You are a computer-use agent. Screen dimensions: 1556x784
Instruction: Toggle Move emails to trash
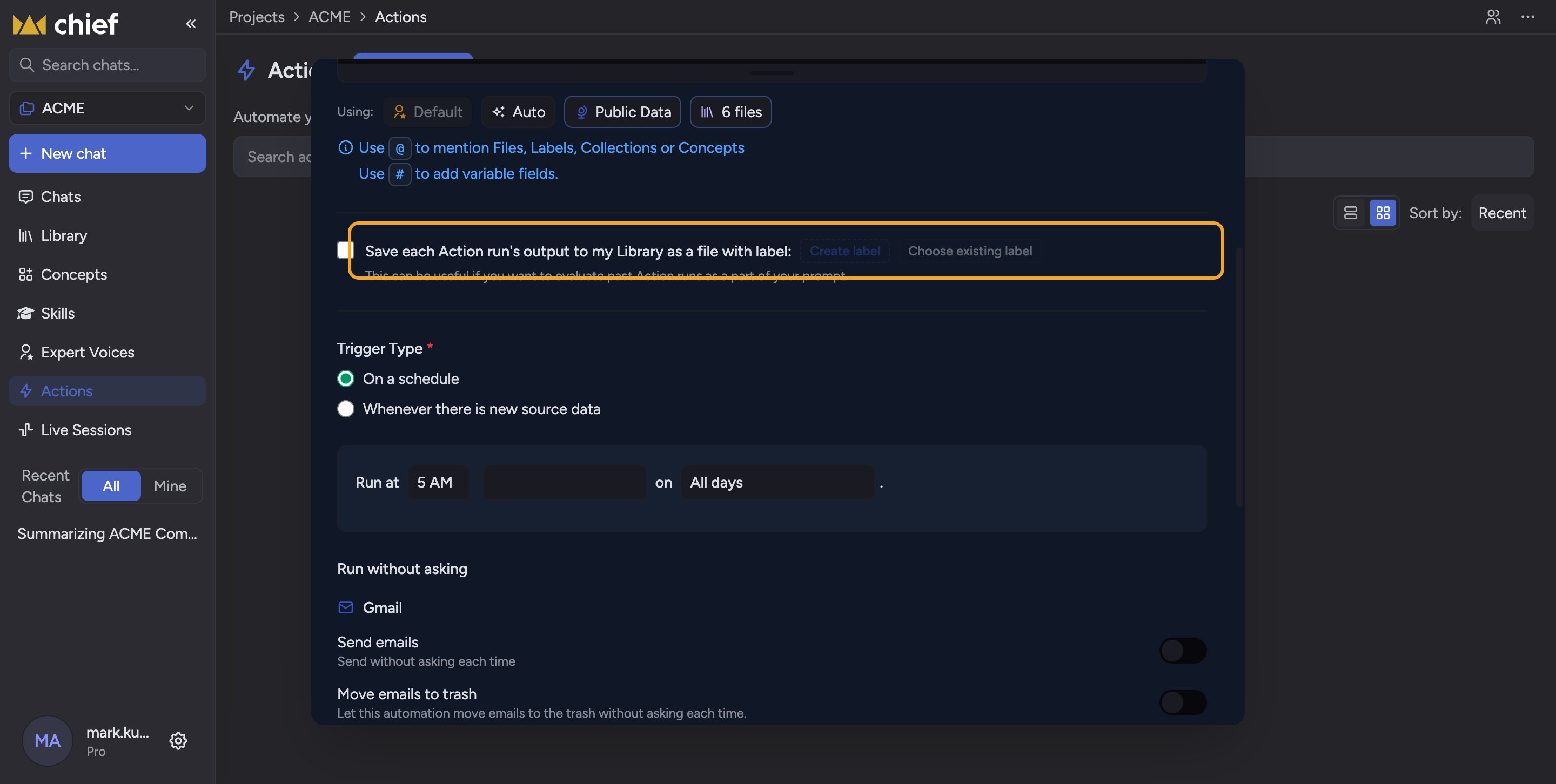[1183, 702]
